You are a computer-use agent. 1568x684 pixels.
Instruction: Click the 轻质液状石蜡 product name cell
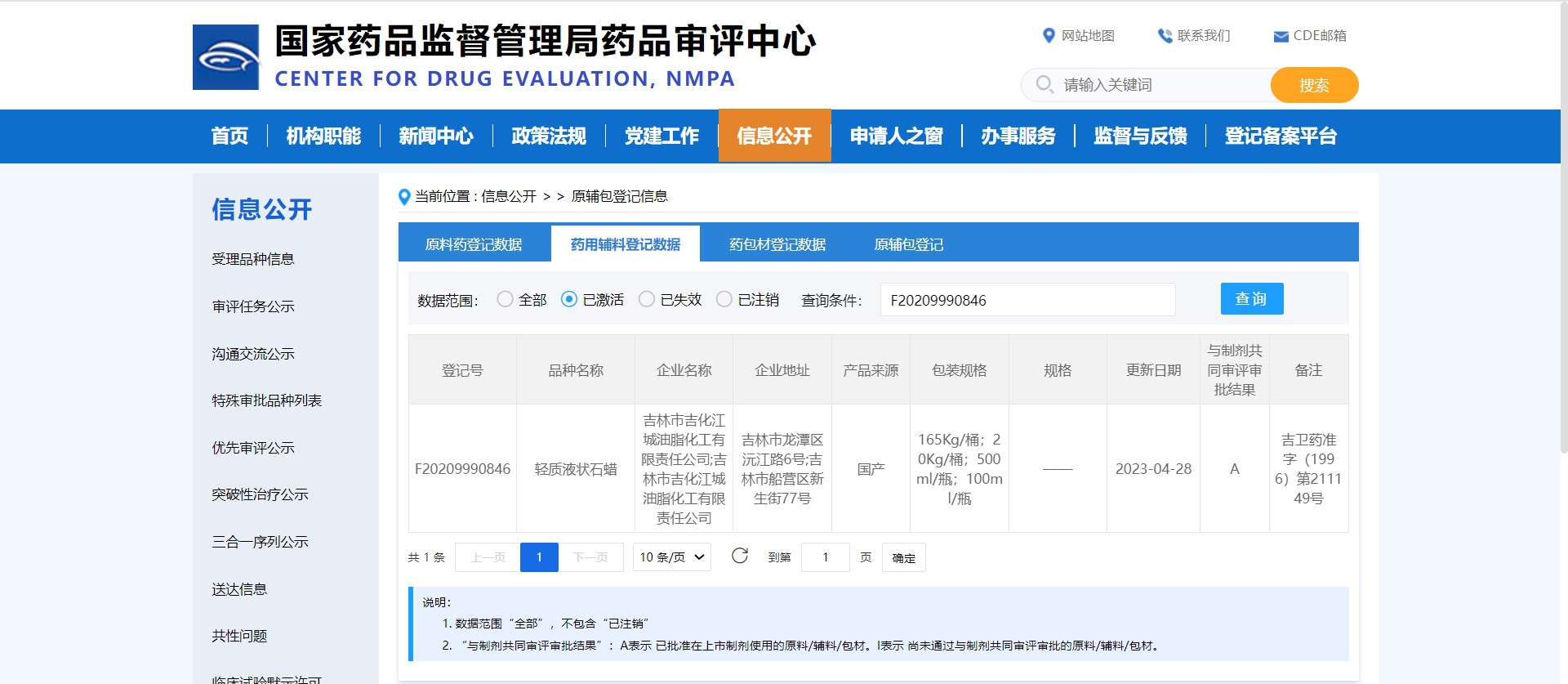576,469
